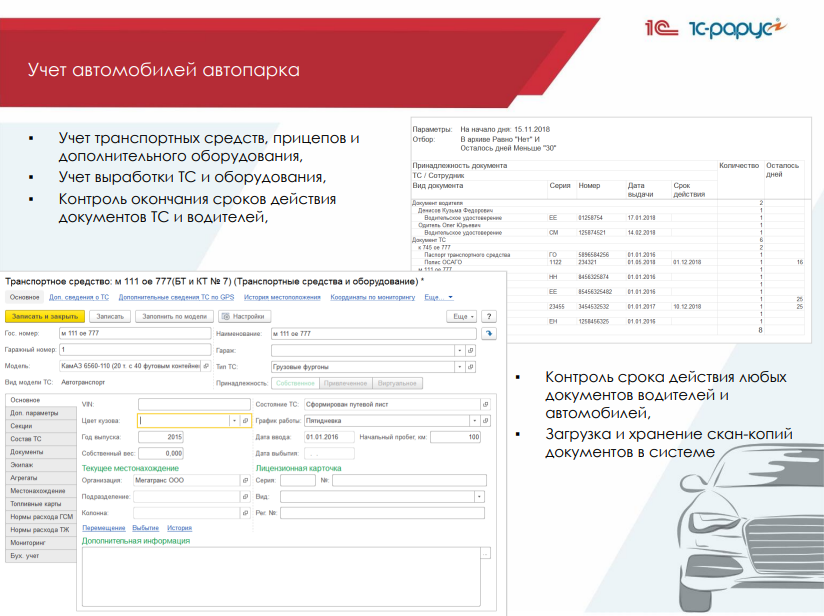Screen dimensions: 824x616
Task: Switch to the Документы side tab
Action: (x=27, y=452)
